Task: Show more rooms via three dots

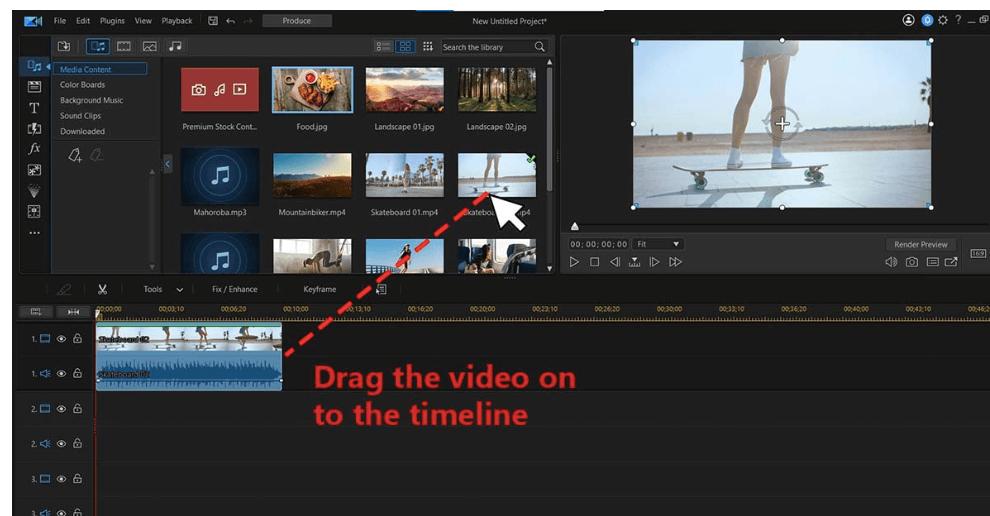Action: [x=34, y=233]
